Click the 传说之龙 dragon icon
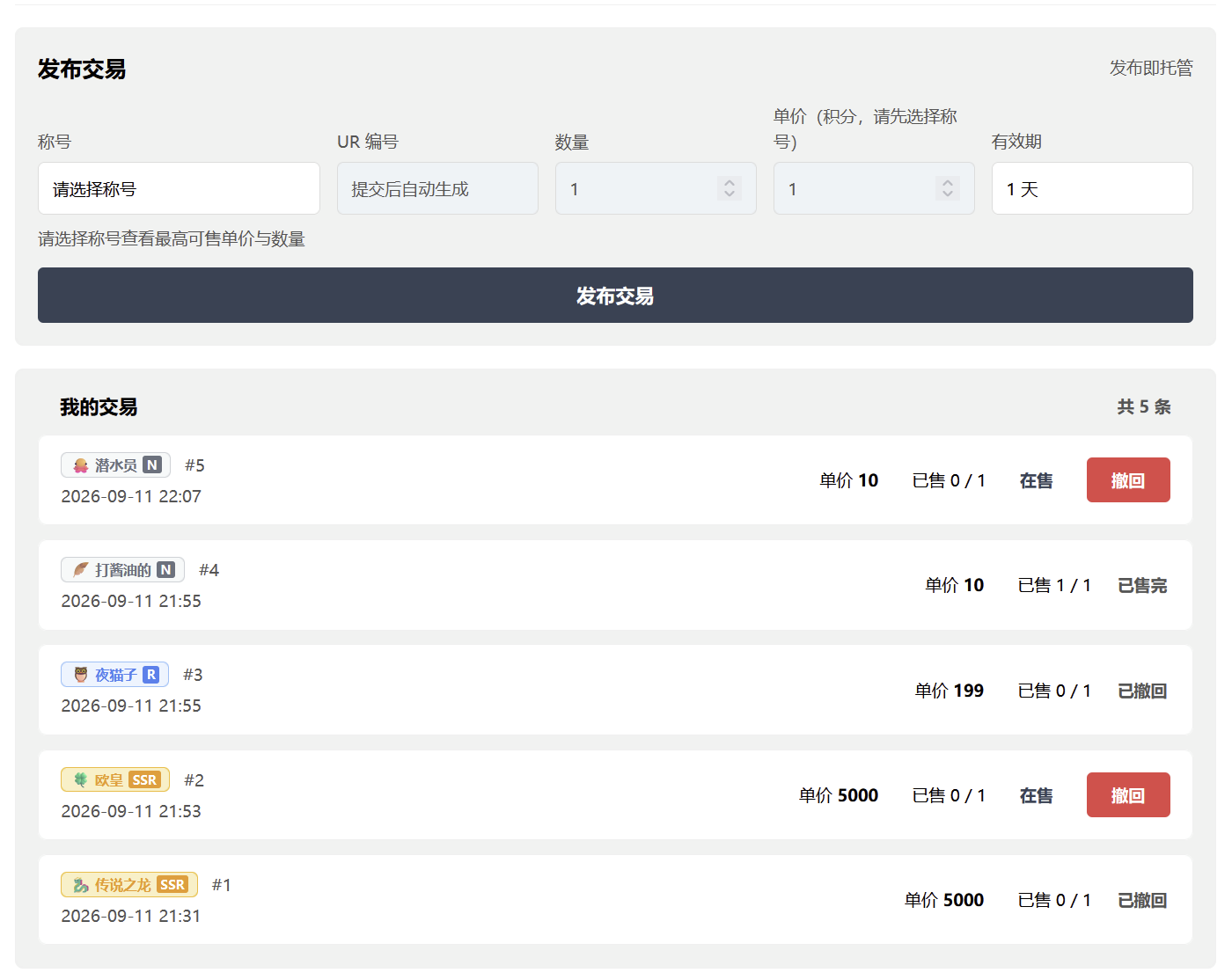Screen dimensions: 1232x980 tap(81, 885)
